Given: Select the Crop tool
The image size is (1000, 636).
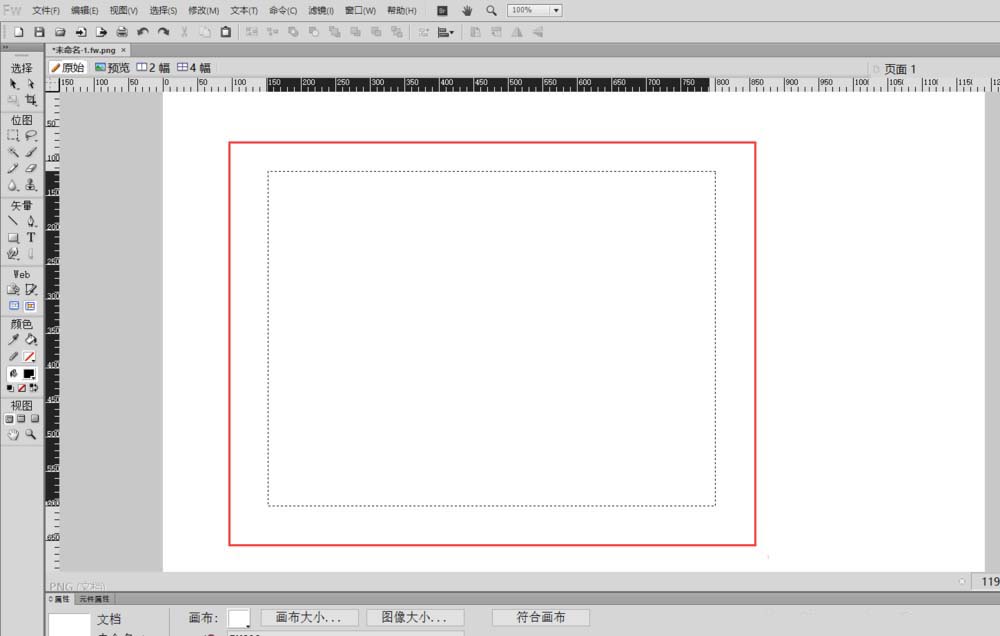Looking at the screenshot, I should 31,101.
